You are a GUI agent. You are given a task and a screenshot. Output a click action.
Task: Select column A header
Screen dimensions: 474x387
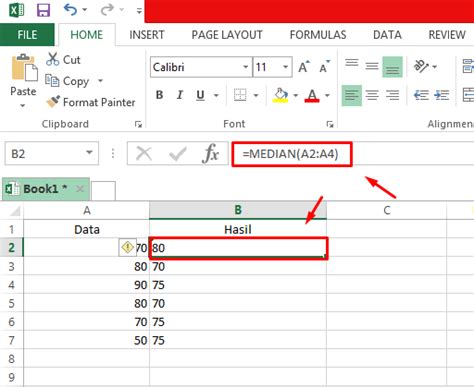pos(87,210)
